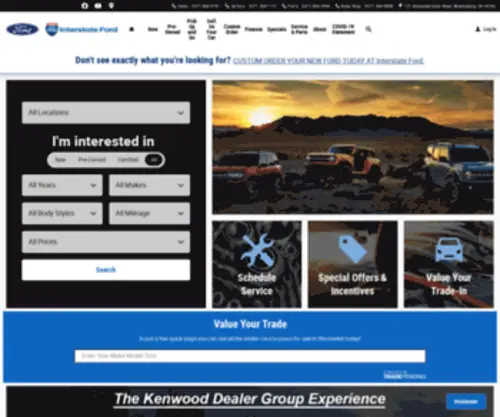This screenshot has width=500, height=417.
Task: Click the TradePending logo
Action: (405, 375)
